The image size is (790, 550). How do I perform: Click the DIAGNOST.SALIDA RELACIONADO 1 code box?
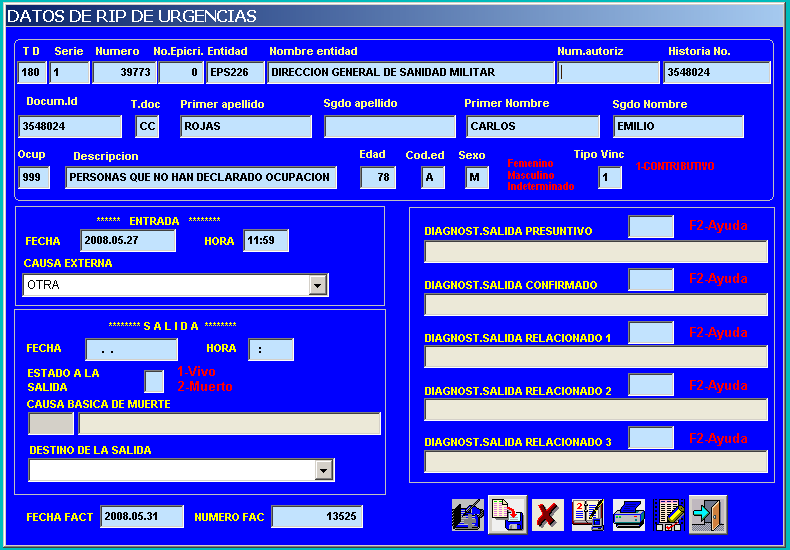(651, 333)
